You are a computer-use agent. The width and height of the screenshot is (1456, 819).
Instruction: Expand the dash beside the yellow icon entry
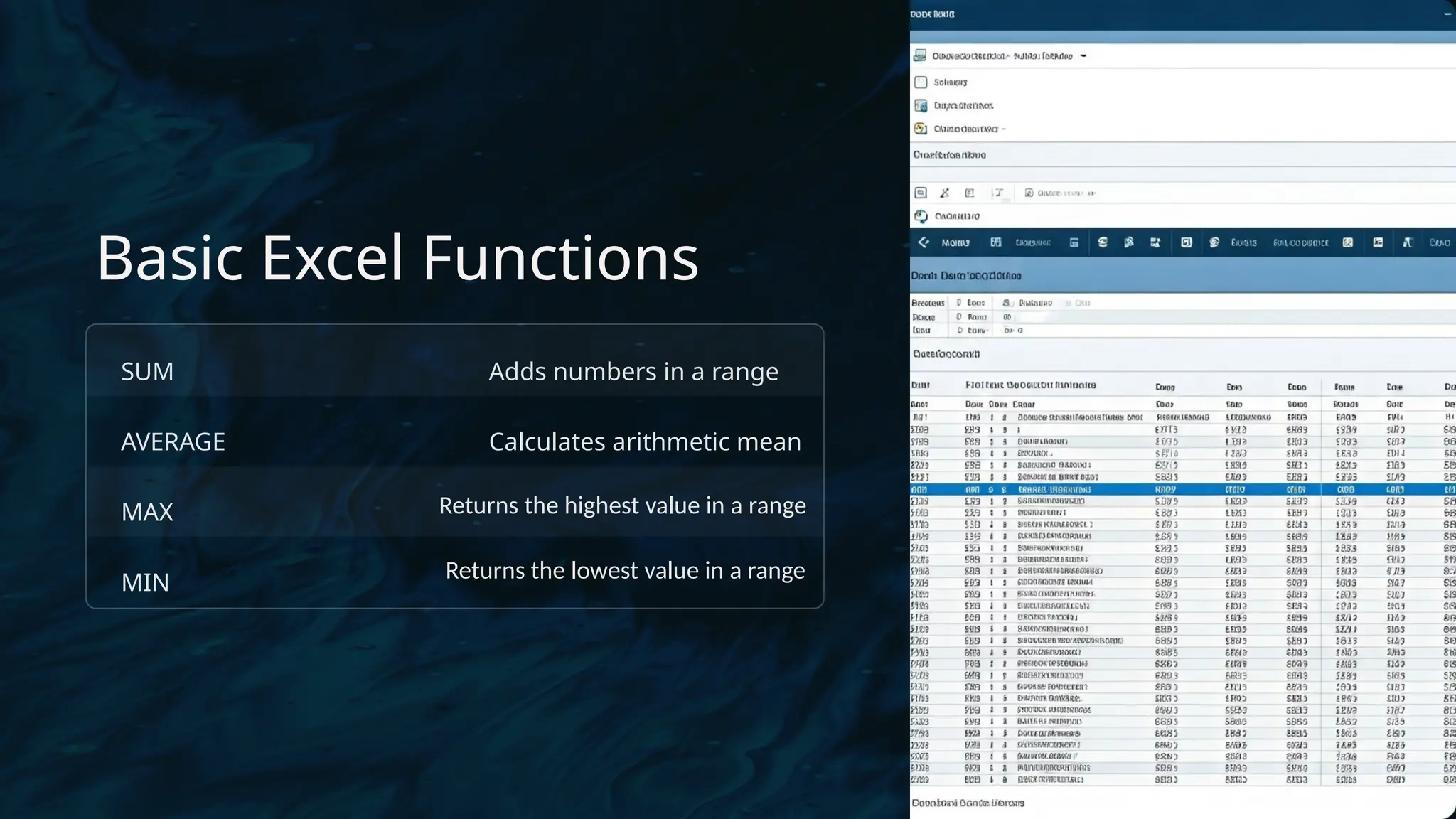(x=1004, y=129)
